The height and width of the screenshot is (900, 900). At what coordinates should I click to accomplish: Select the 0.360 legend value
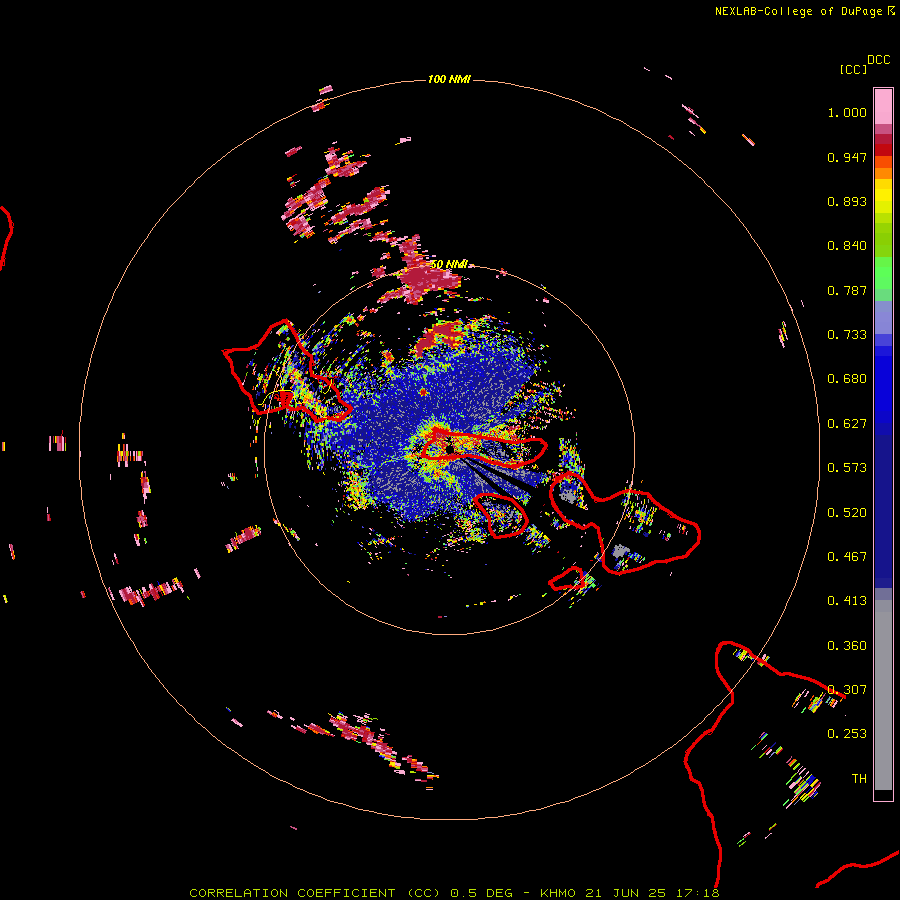[847, 646]
